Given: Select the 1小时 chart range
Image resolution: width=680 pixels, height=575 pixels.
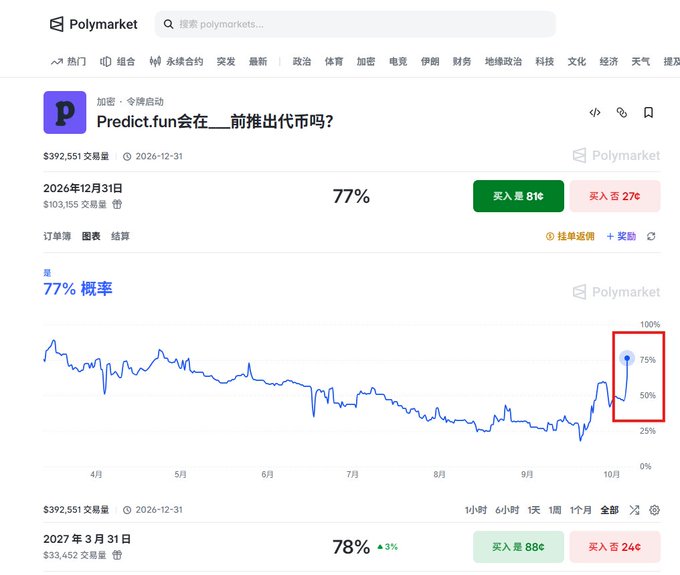Looking at the screenshot, I should click(x=476, y=510).
